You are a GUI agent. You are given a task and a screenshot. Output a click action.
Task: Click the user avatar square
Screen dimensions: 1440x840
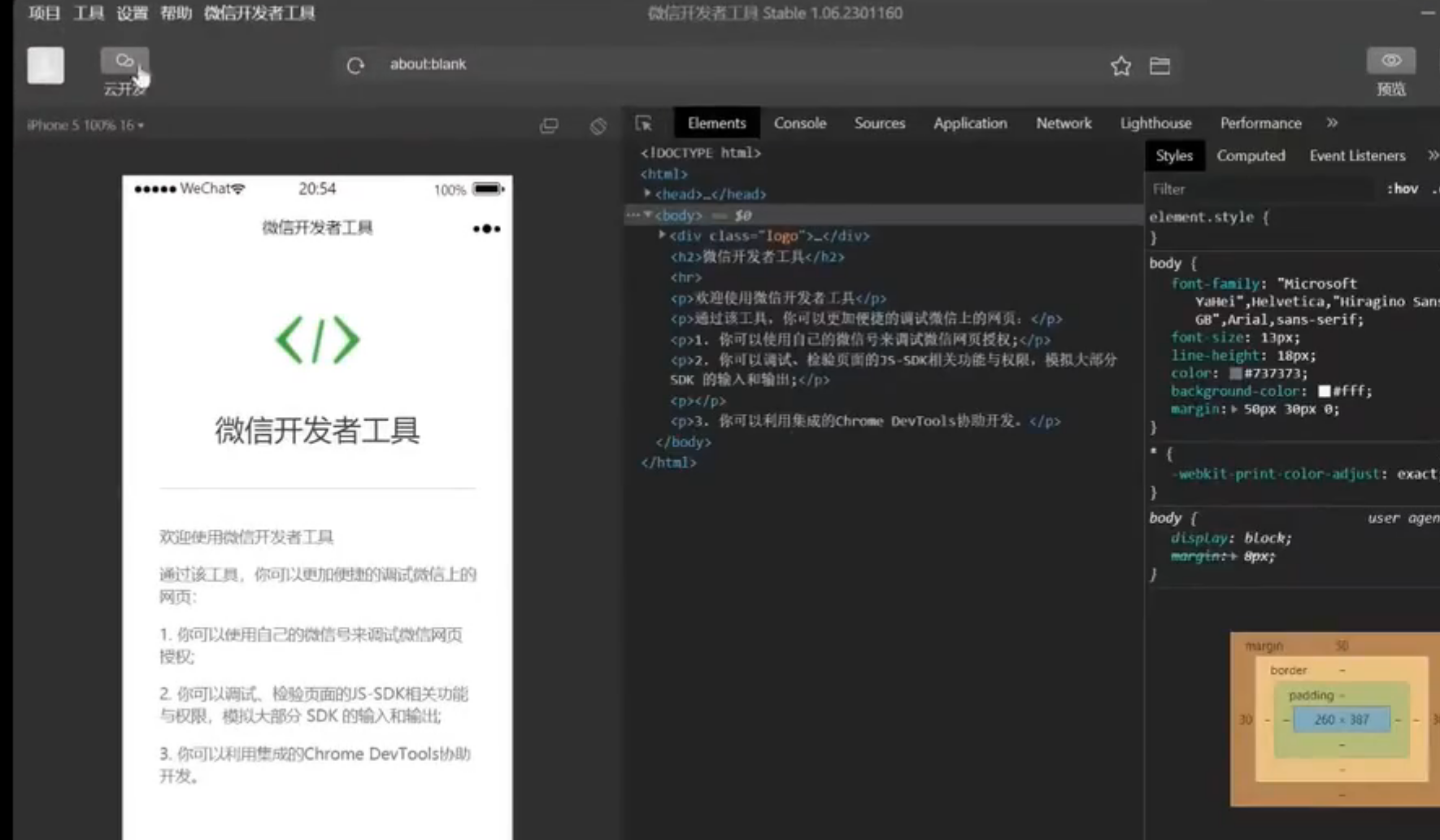[46, 65]
